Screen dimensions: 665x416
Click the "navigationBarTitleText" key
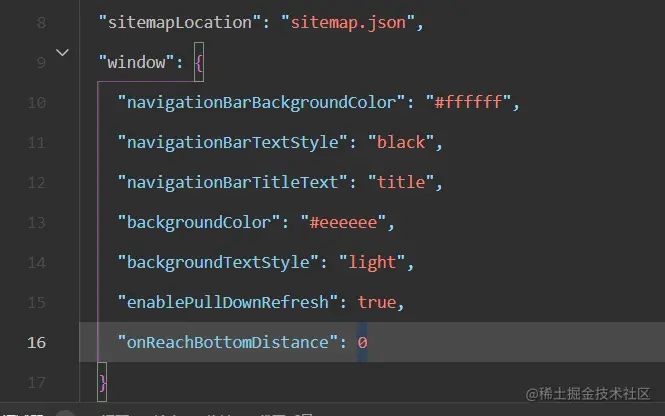click(x=232, y=183)
